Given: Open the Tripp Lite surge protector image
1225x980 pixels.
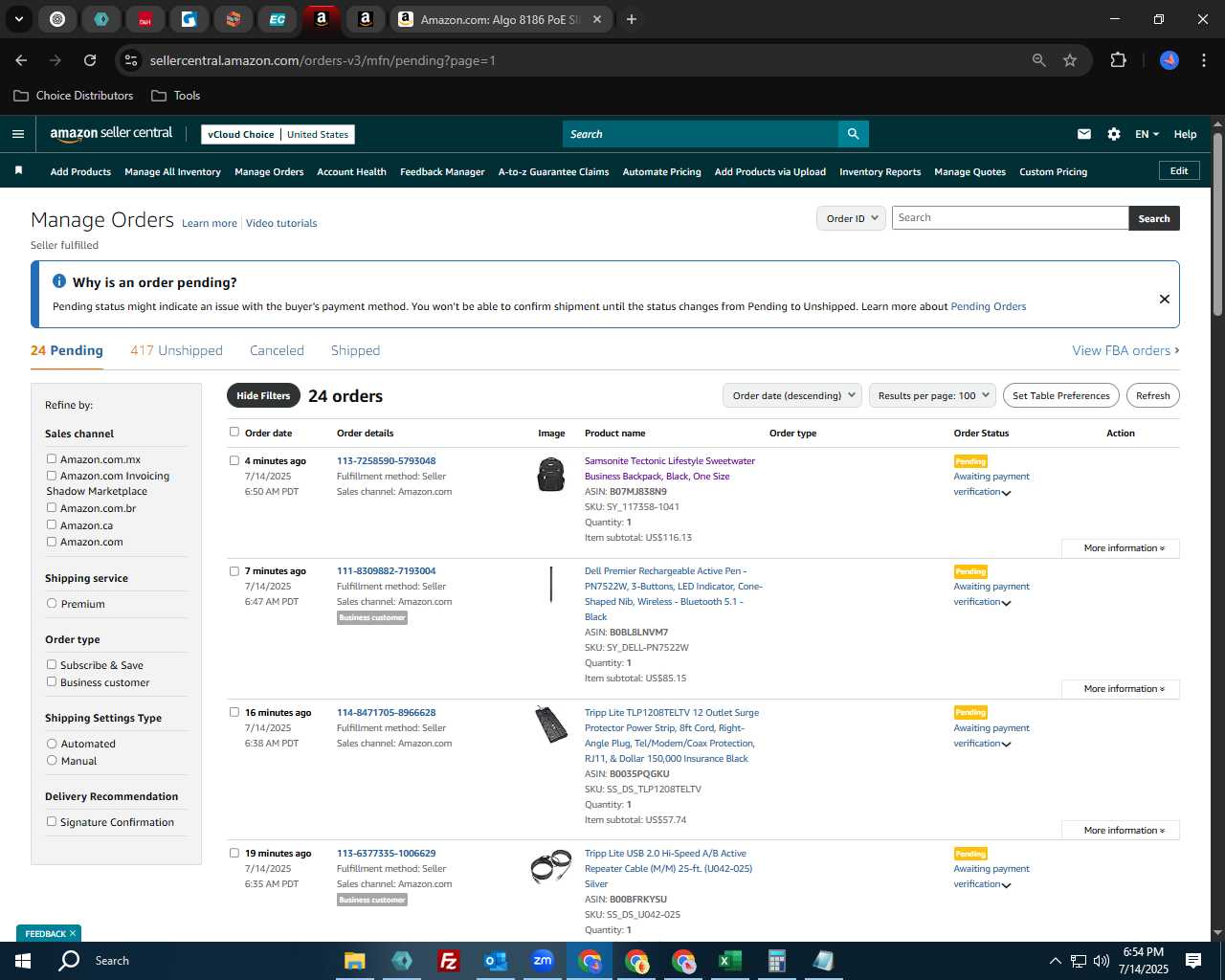Looking at the screenshot, I should (551, 724).
